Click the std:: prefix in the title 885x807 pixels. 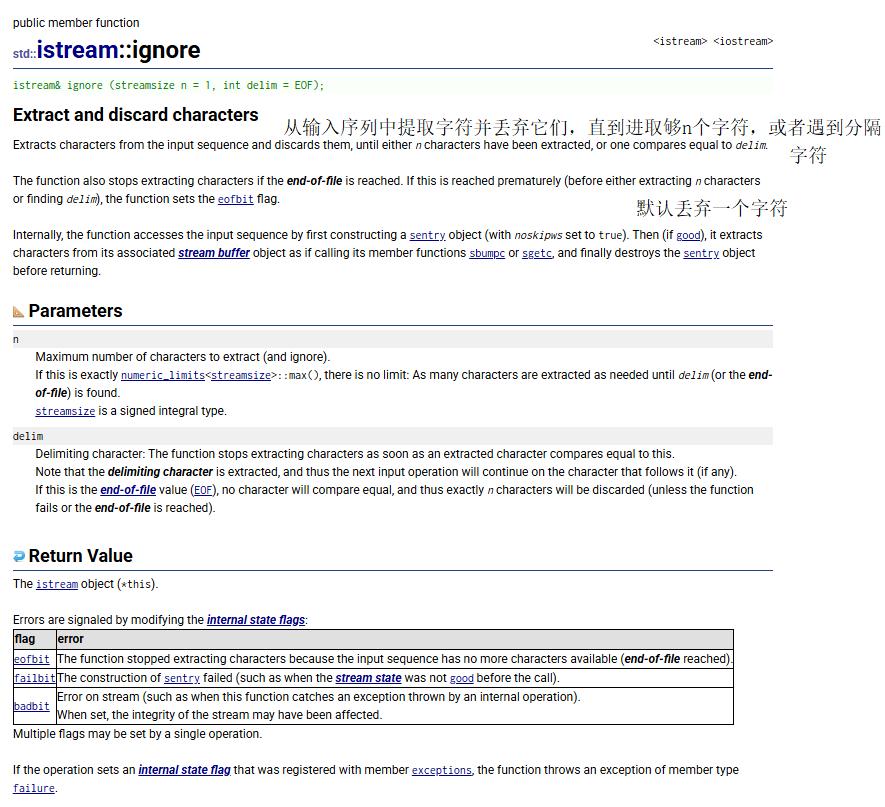tap(25, 54)
